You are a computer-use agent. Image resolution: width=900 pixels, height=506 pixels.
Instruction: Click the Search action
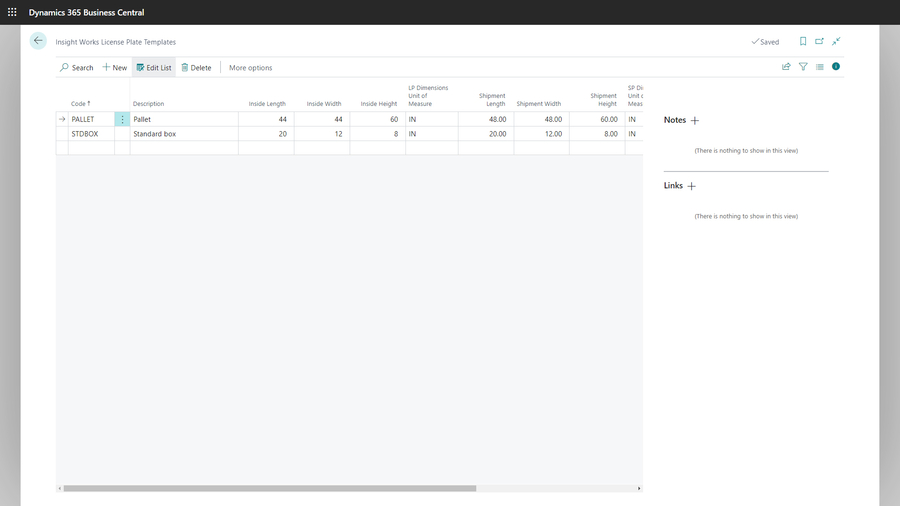click(76, 67)
